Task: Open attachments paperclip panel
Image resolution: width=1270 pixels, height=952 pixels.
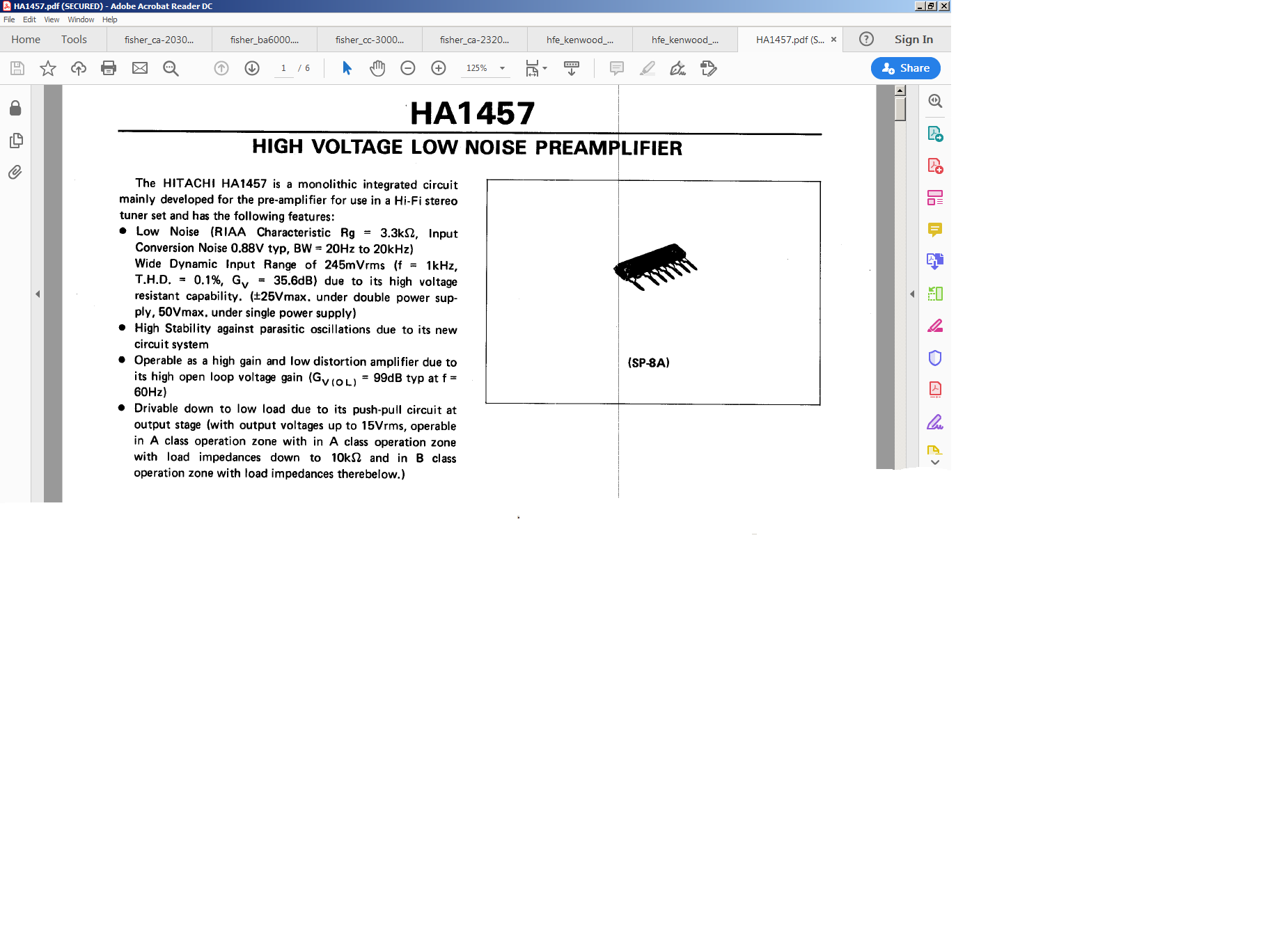Action: pos(15,173)
